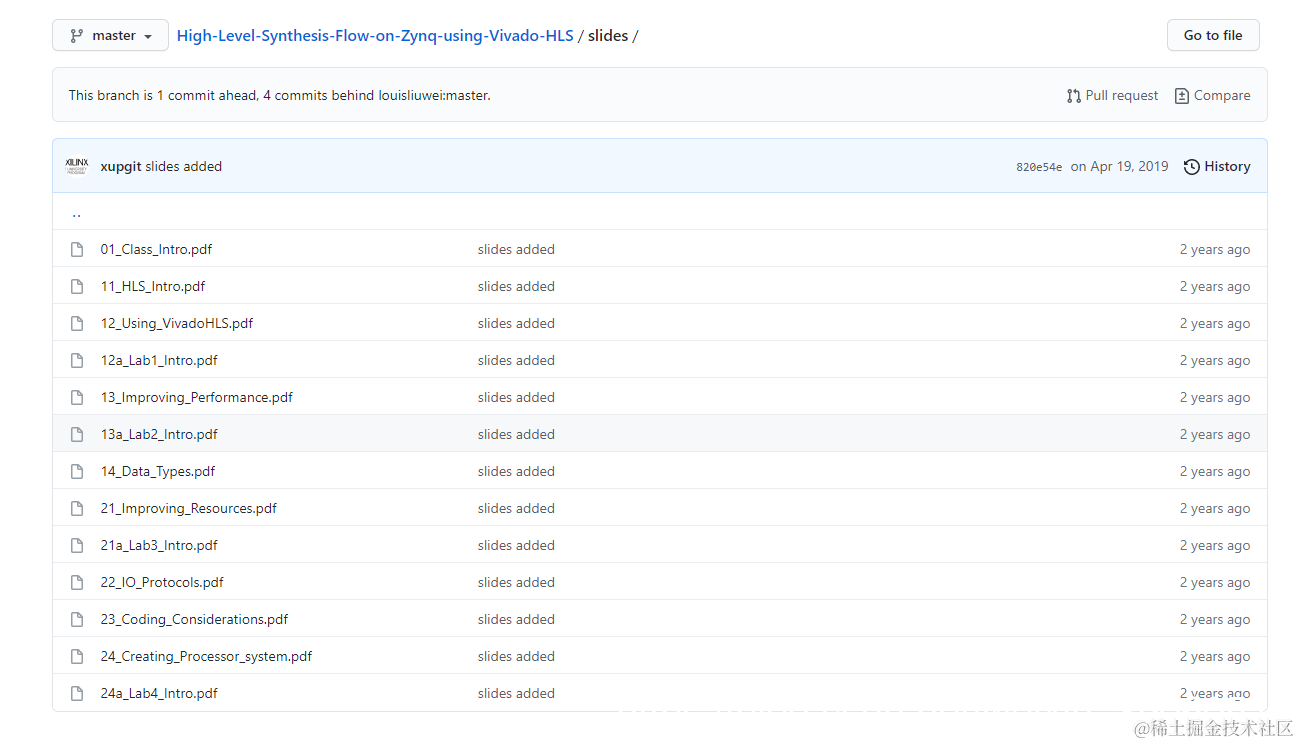Open 'slides added' commit for 24a_Lab4_Intro.pdf

(516, 693)
